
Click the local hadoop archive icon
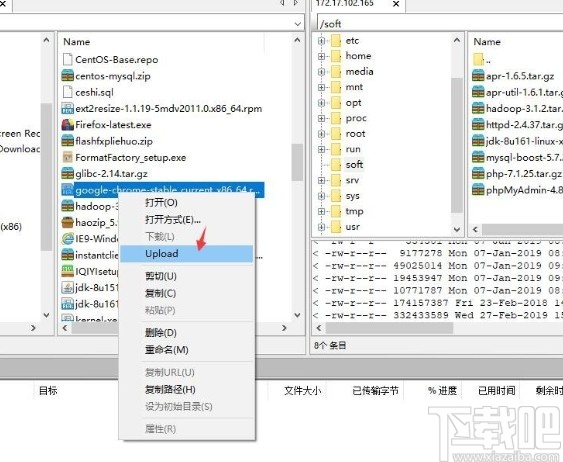(68, 206)
